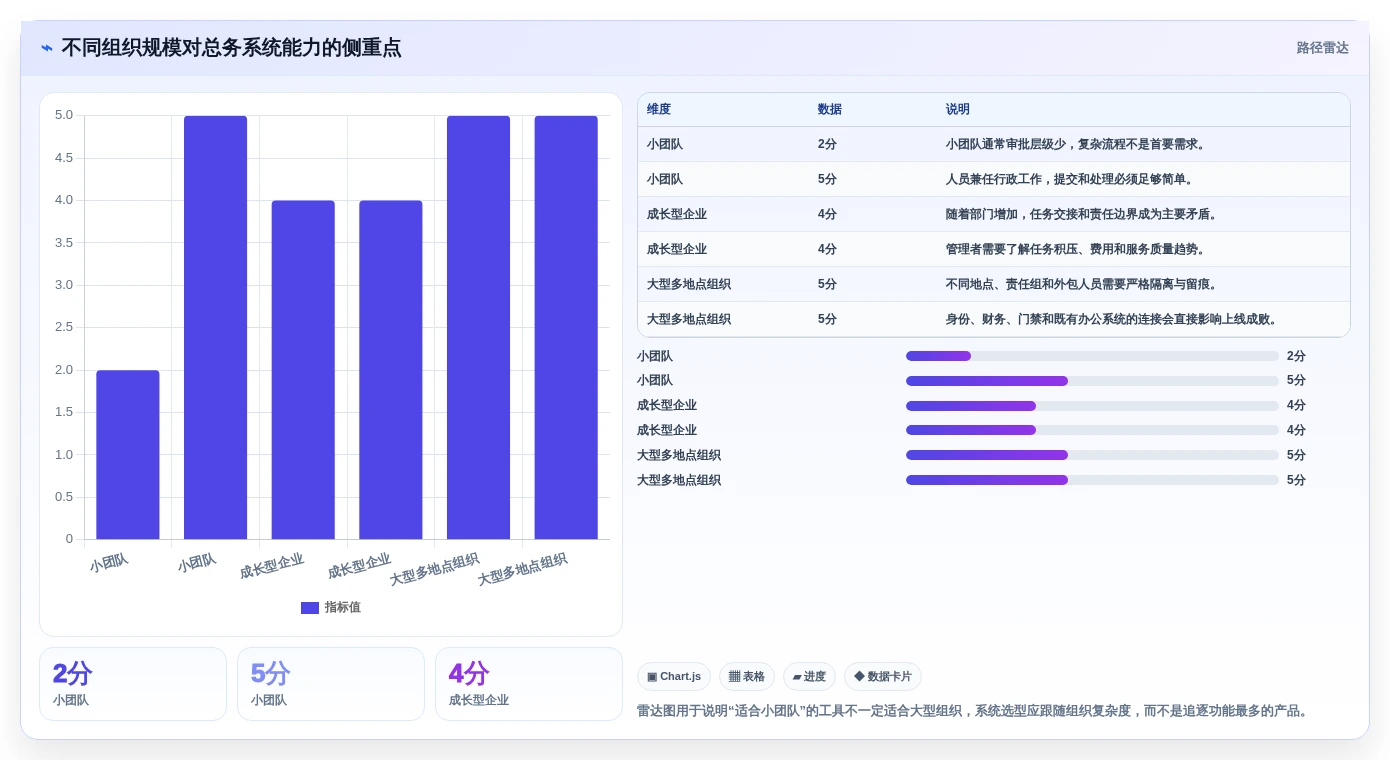Select row 人员兼任行政工作，提交和处理必须足够简单
This screenshot has height=760, width=1390.
(x=994, y=179)
